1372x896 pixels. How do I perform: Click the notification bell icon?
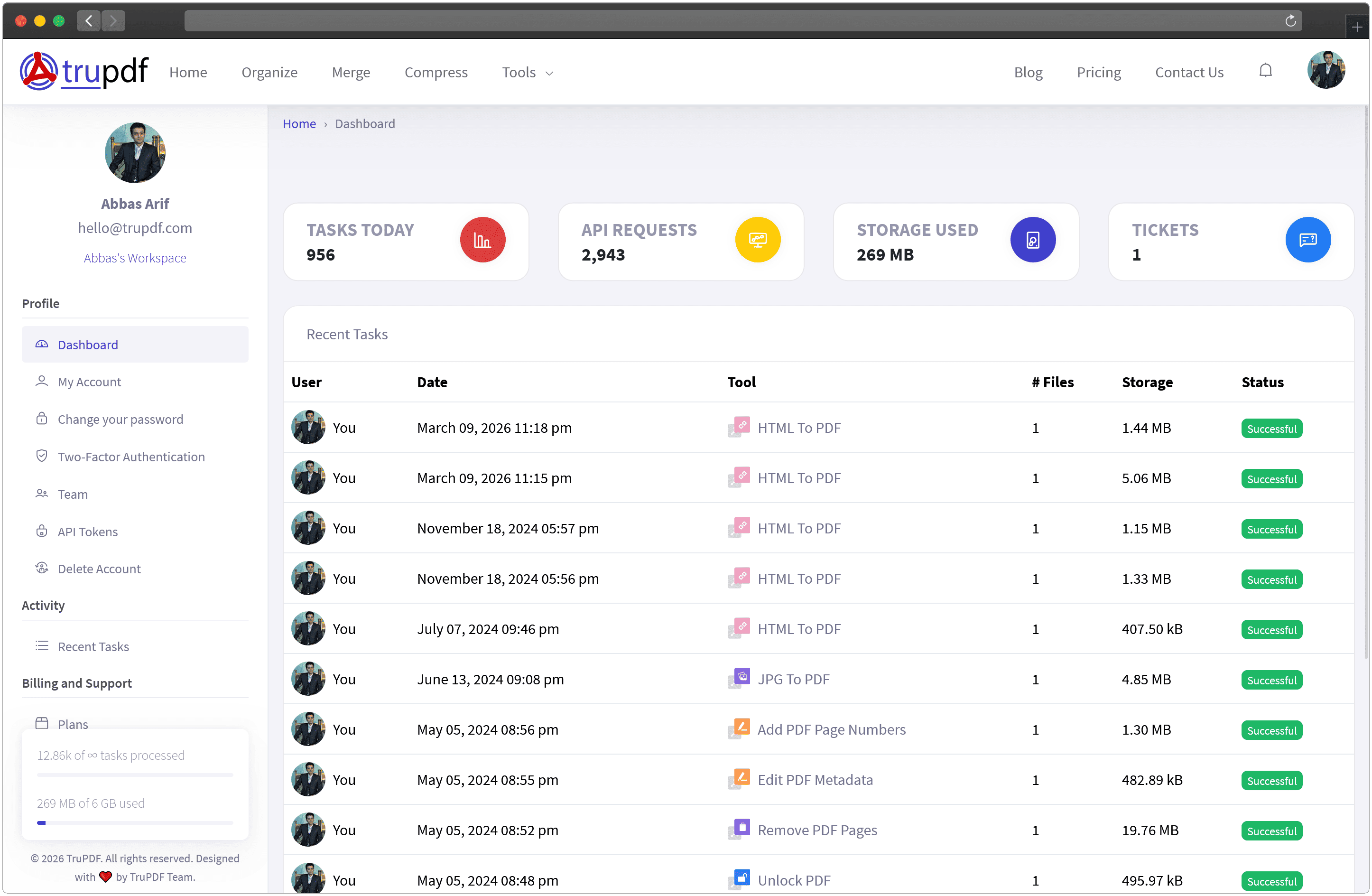tap(1265, 71)
